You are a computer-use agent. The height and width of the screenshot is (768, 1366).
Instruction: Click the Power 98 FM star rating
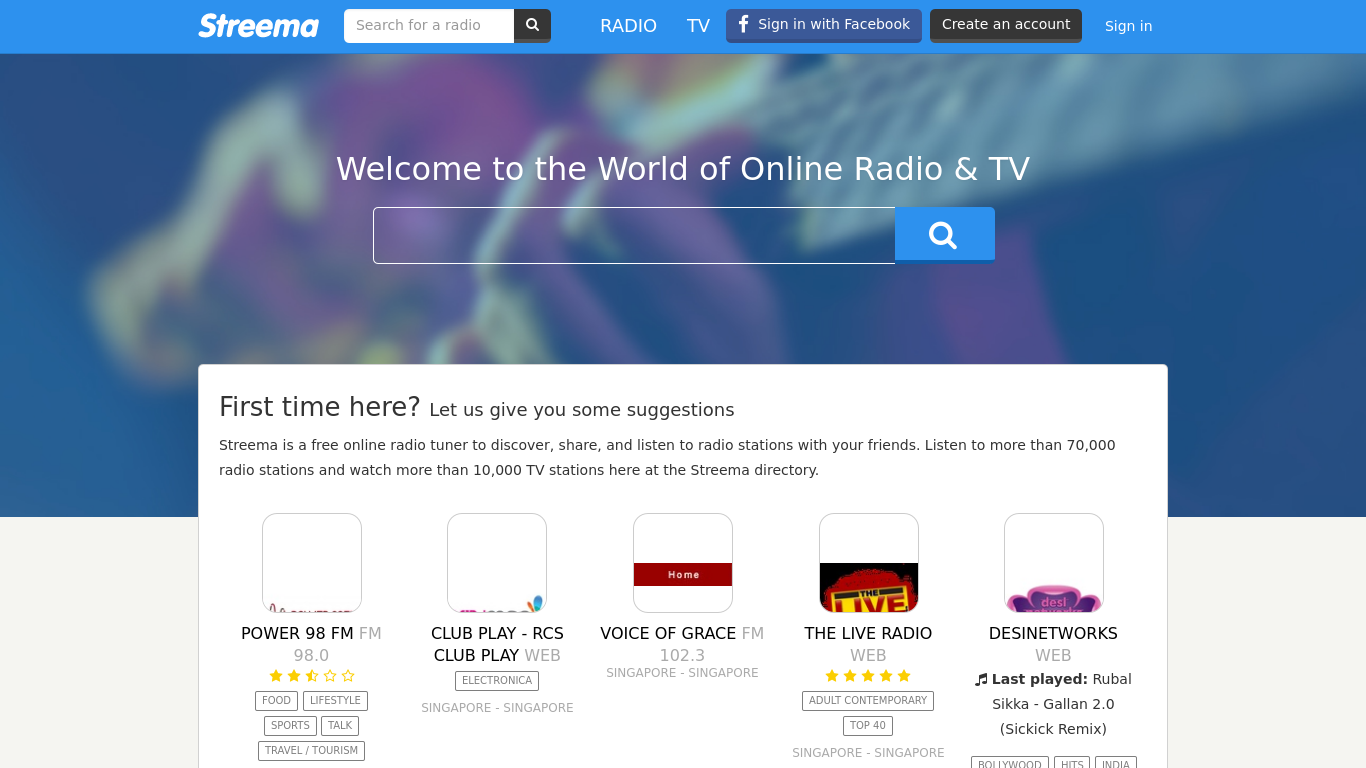(x=312, y=676)
